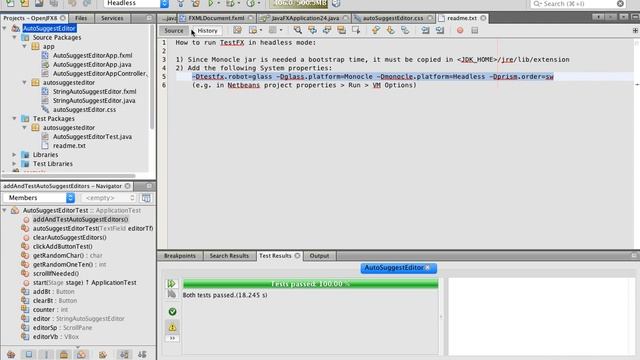
Task: Click Next Bookmark icon in editor toolbar
Action: click(x=390, y=30)
